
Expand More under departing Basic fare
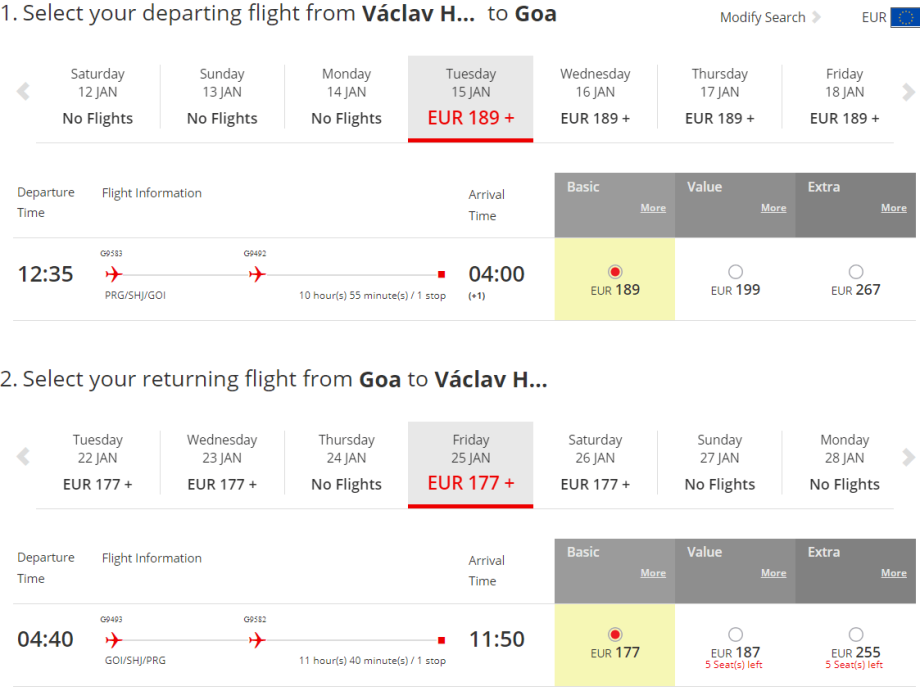tap(653, 208)
